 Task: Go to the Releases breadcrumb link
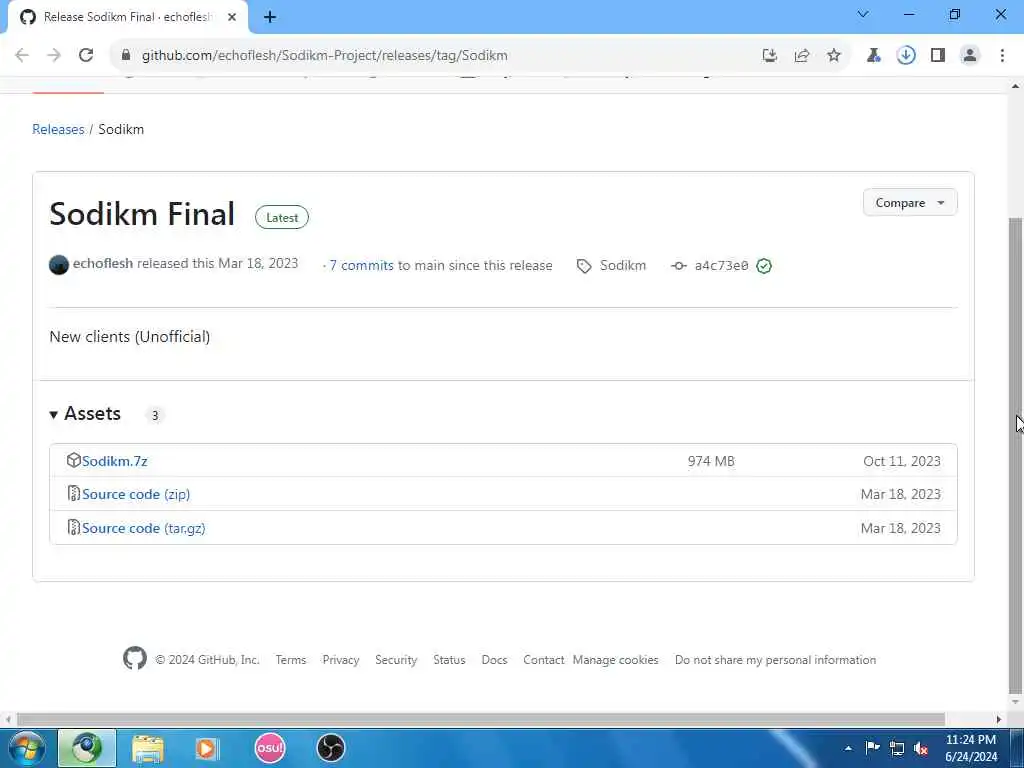pos(58,129)
